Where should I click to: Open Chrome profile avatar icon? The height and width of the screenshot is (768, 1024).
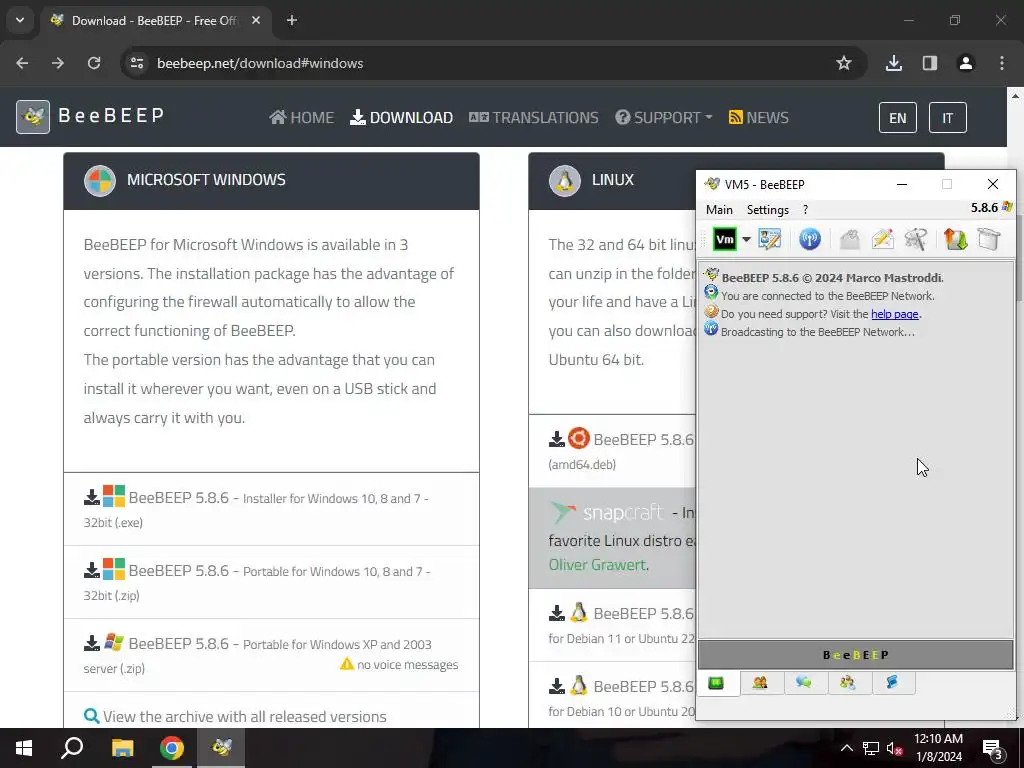966,63
